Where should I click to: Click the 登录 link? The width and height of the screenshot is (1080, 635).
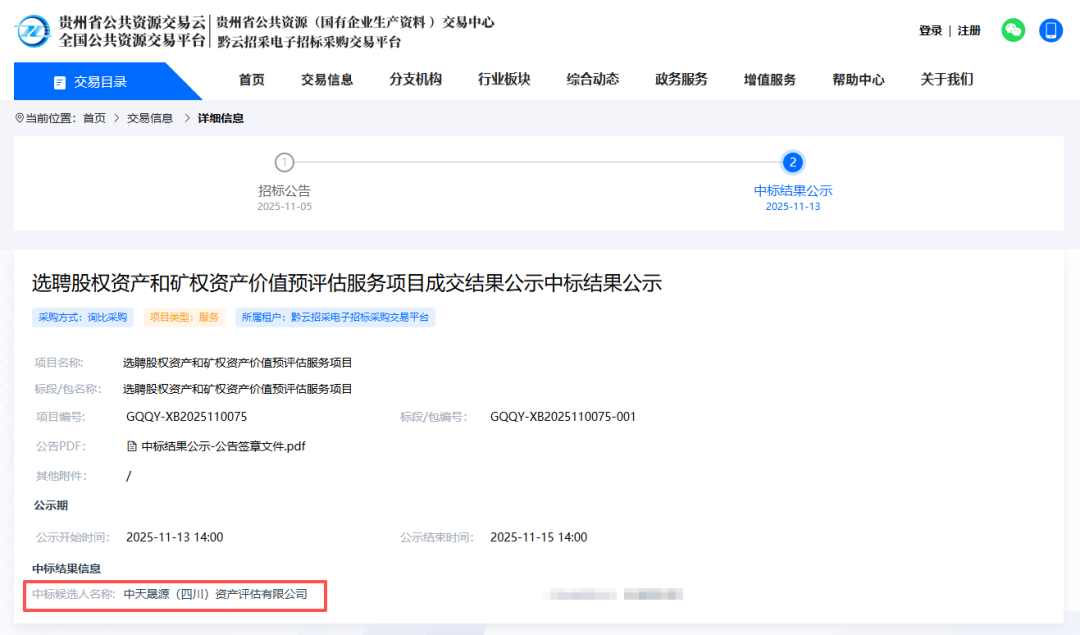pyautogui.click(x=930, y=31)
